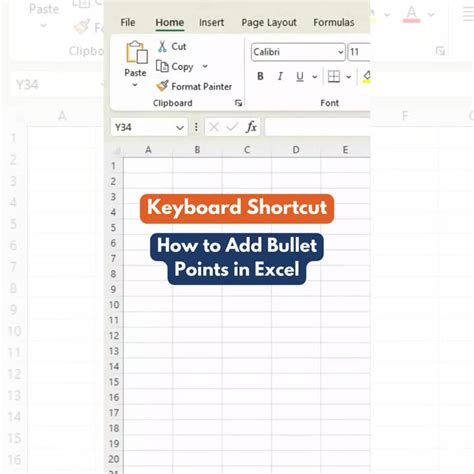
Task: Expand the Copy options arrow
Action: pyautogui.click(x=205, y=66)
